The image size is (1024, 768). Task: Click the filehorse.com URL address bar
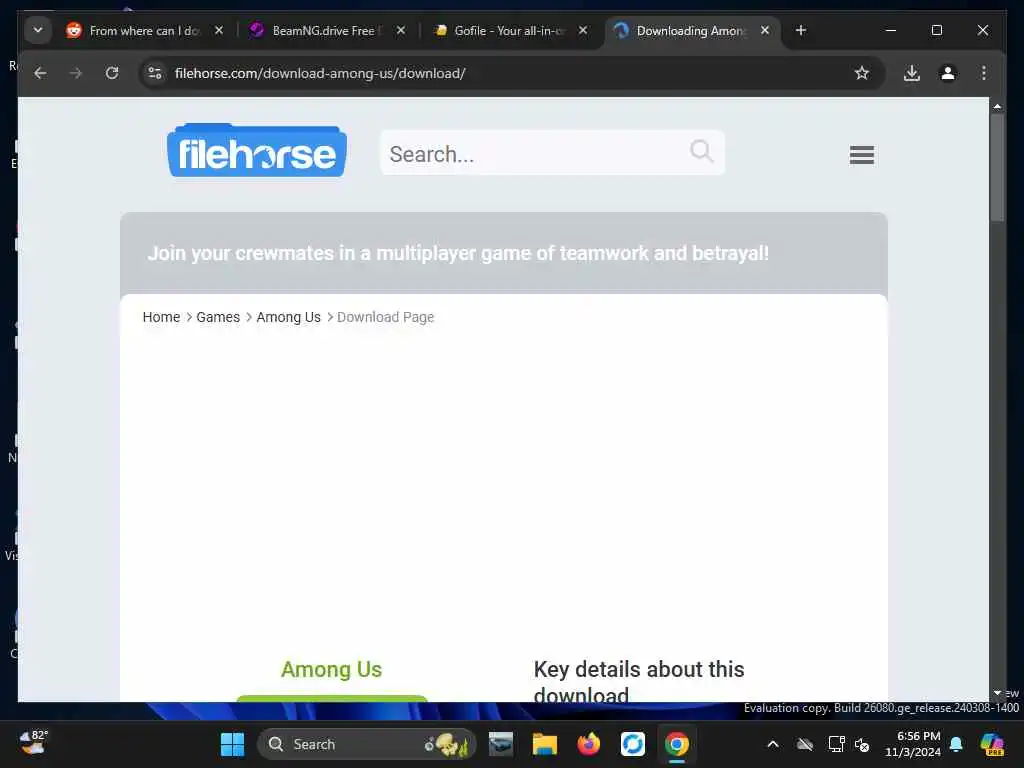pyautogui.click(x=509, y=73)
